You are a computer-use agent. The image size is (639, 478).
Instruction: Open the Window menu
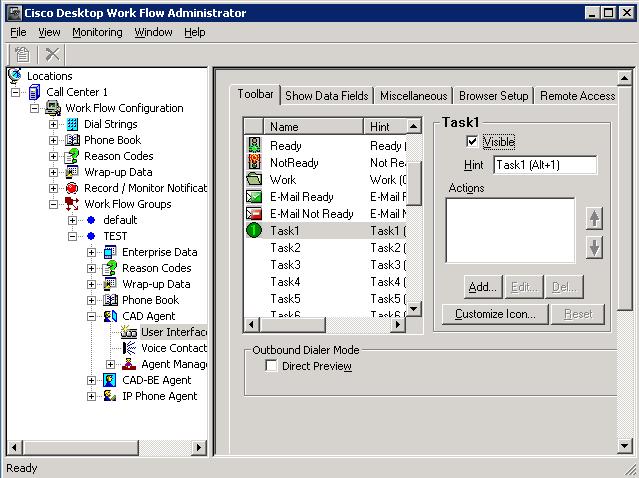153,32
